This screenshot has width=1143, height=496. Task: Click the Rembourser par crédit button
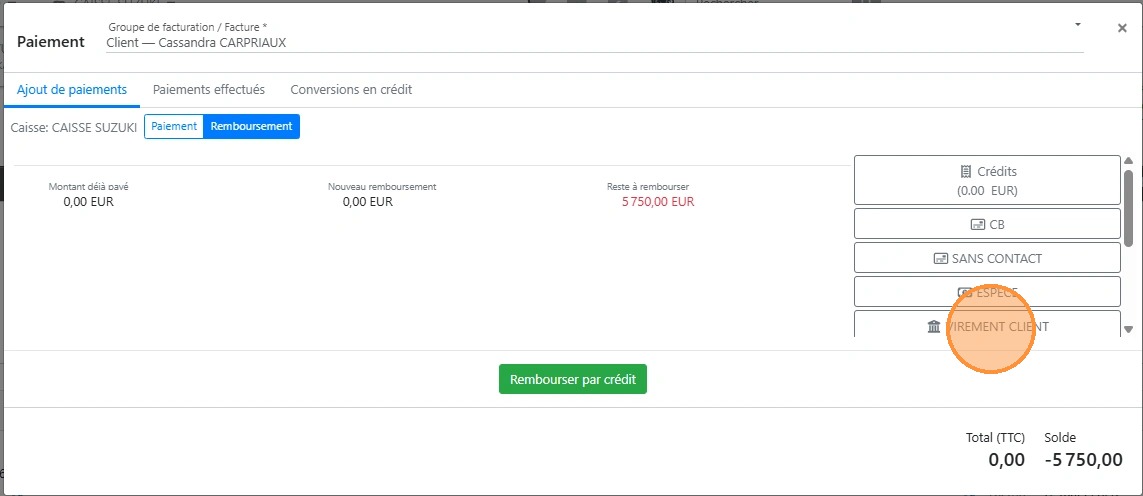(573, 380)
